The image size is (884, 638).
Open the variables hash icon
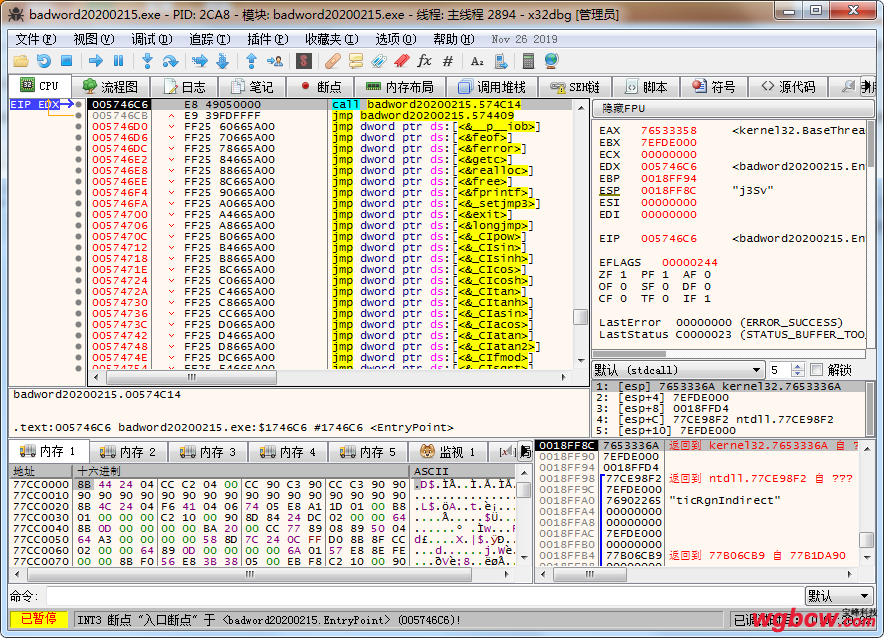tap(448, 61)
